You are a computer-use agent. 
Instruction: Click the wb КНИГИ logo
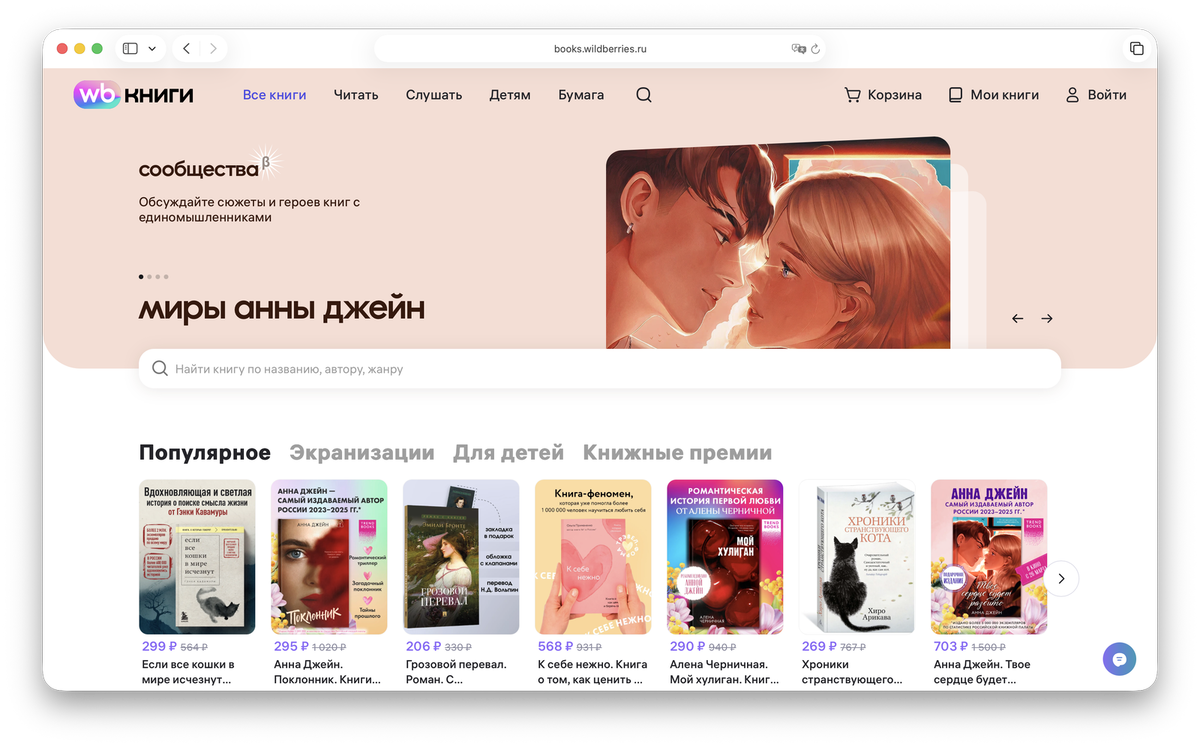[131, 94]
